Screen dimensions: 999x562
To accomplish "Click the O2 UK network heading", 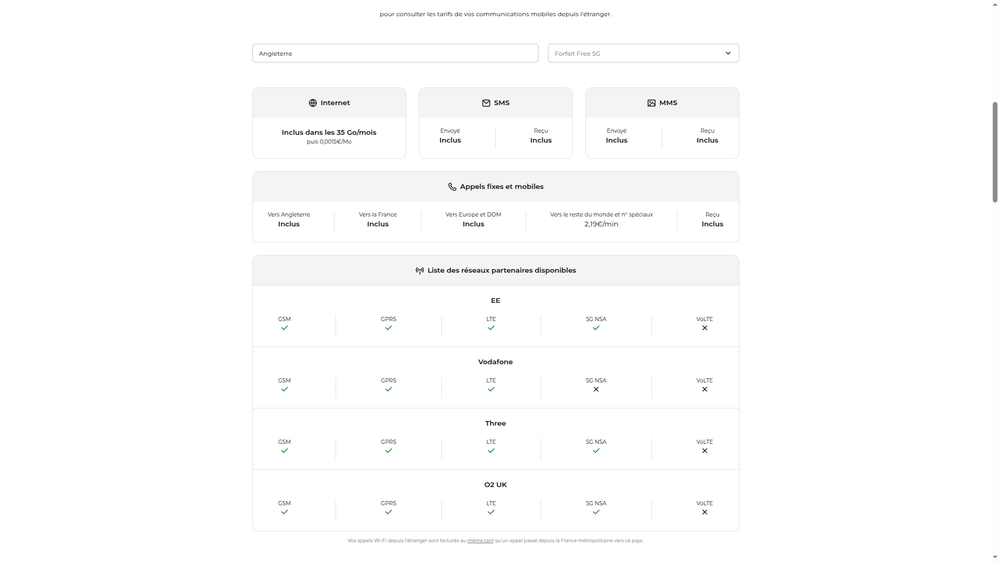I will 495,485.
